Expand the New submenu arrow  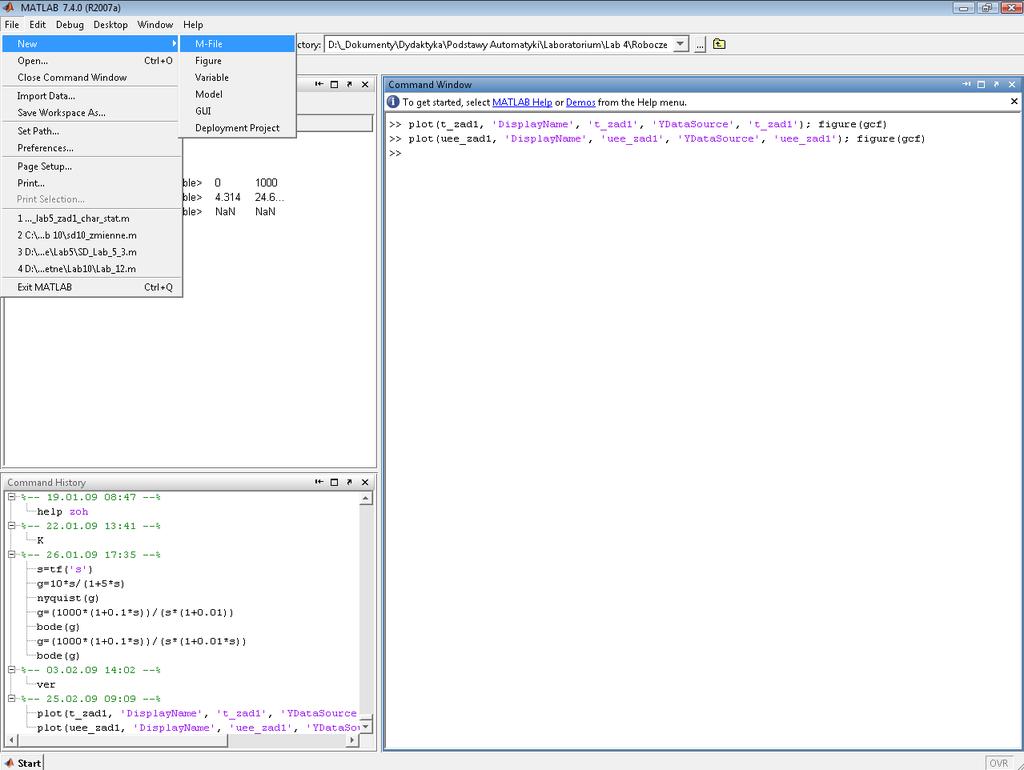pyautogui.click(x=174, y=44)
